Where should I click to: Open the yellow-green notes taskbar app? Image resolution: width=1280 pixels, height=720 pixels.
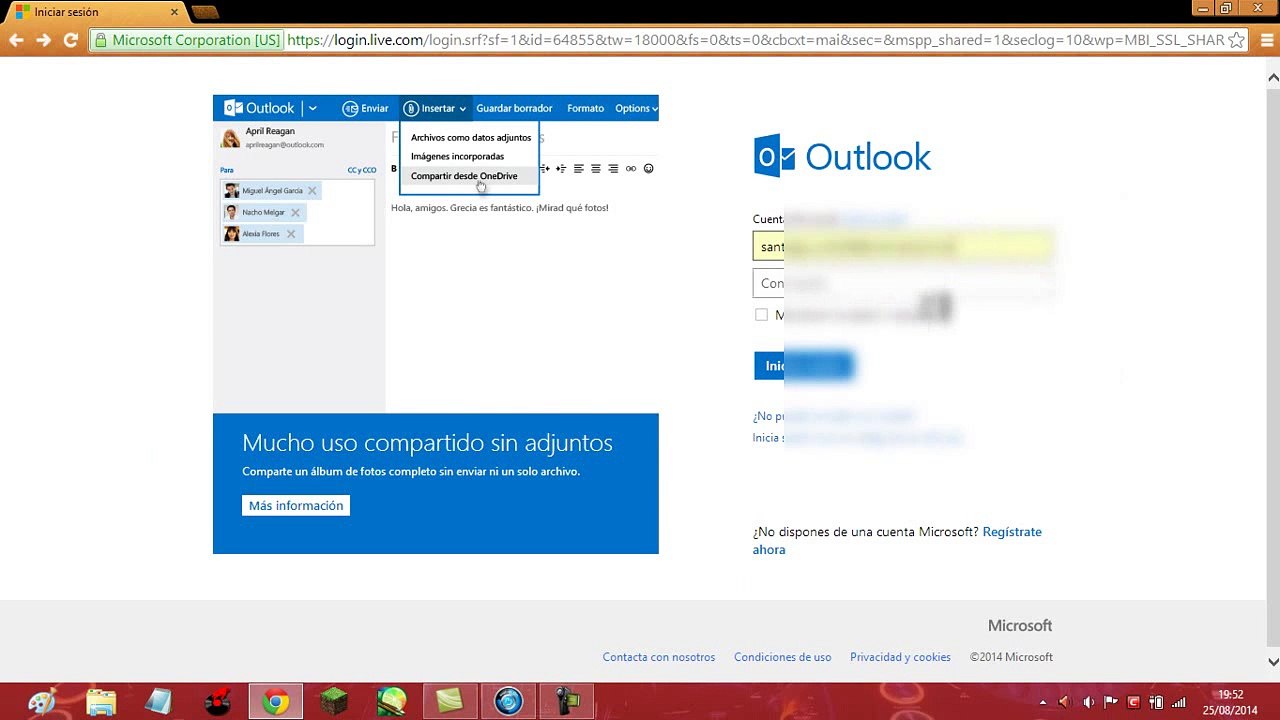450,702
